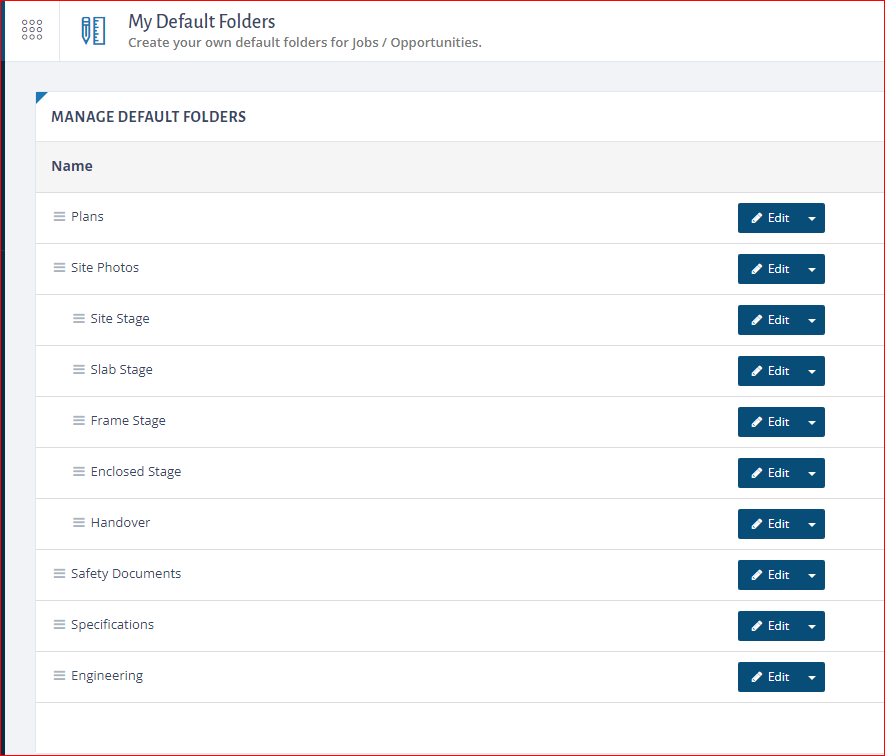The image size is (885, 756).
Task: Grab the drag handle beside Slab Stage
Action: [79, 370]
